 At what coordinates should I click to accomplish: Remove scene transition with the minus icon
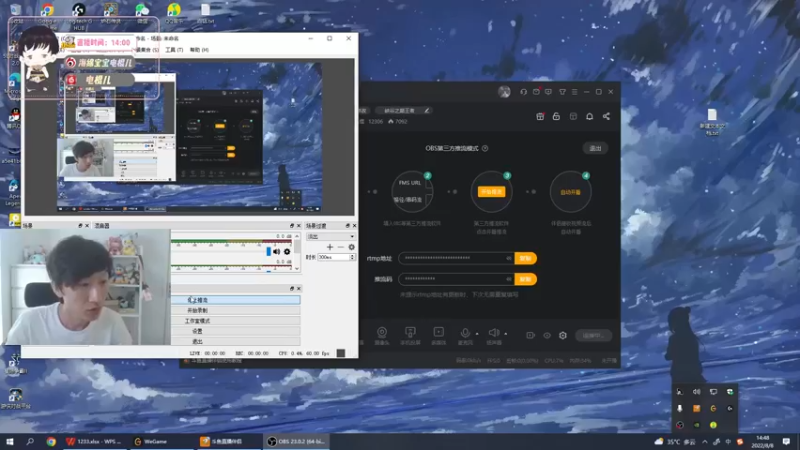[341, 247]
